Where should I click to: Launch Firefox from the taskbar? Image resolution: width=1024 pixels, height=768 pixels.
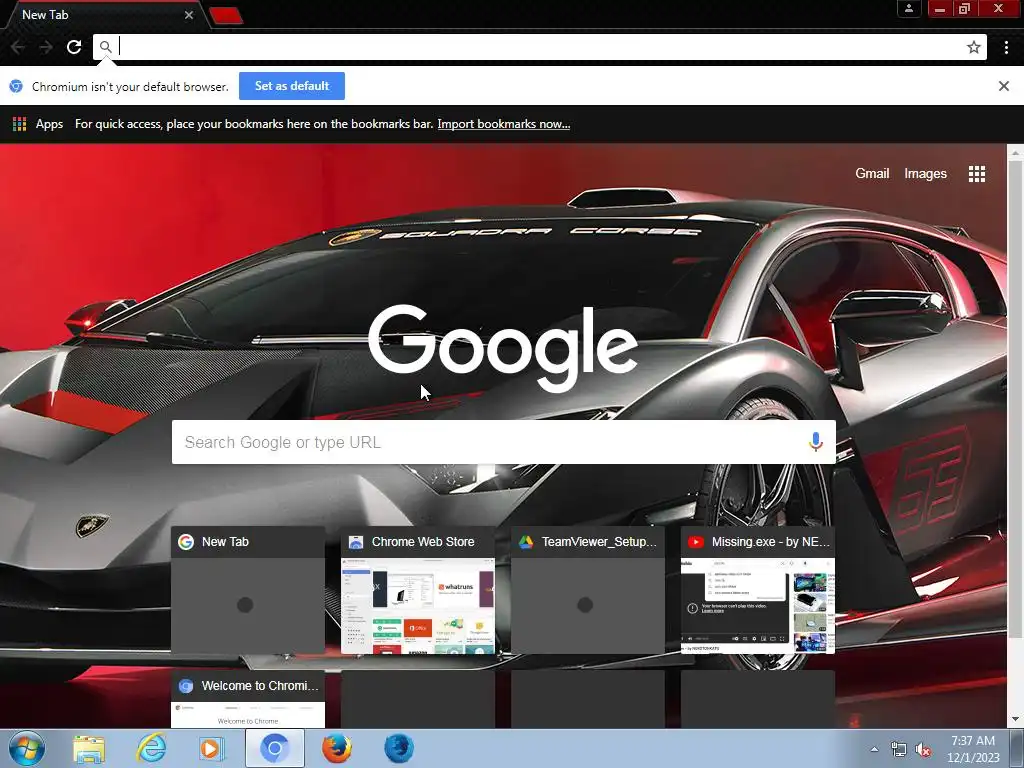pos(337,749)
